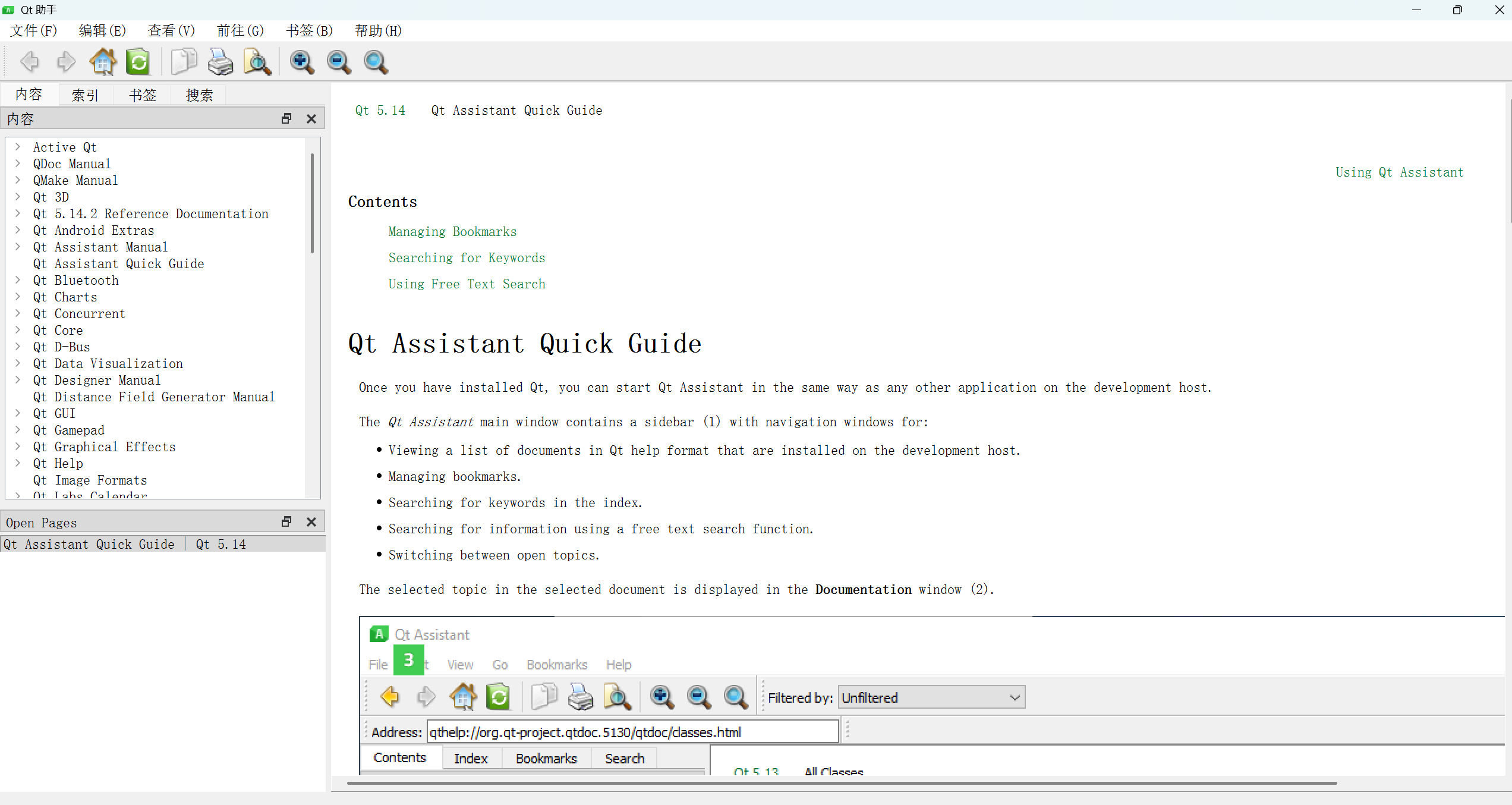Click the green Sync with contents icon
Screen dimensions: 1512x805
[138, 62]
